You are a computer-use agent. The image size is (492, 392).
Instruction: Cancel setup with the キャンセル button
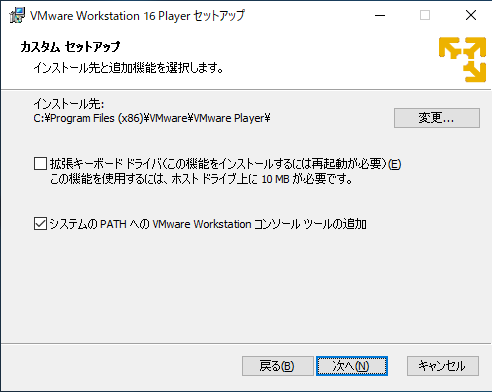coord(443,366)
